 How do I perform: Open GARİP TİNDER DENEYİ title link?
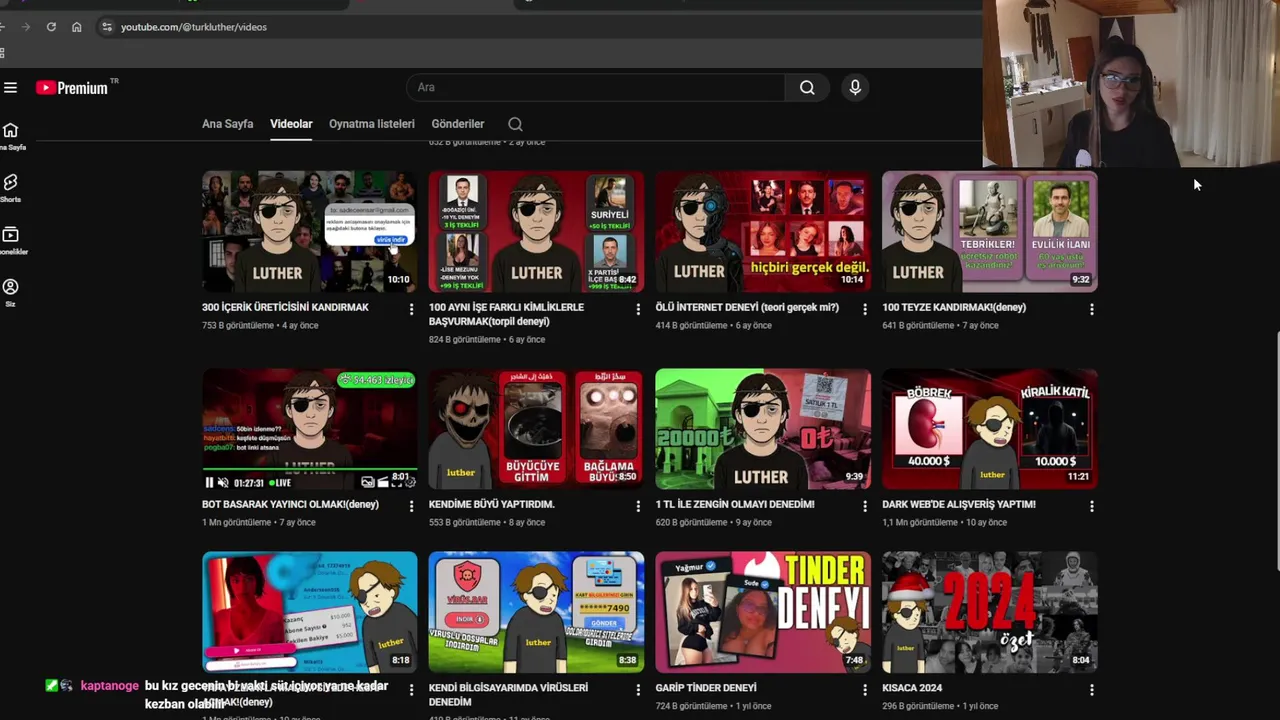point(706,688)
